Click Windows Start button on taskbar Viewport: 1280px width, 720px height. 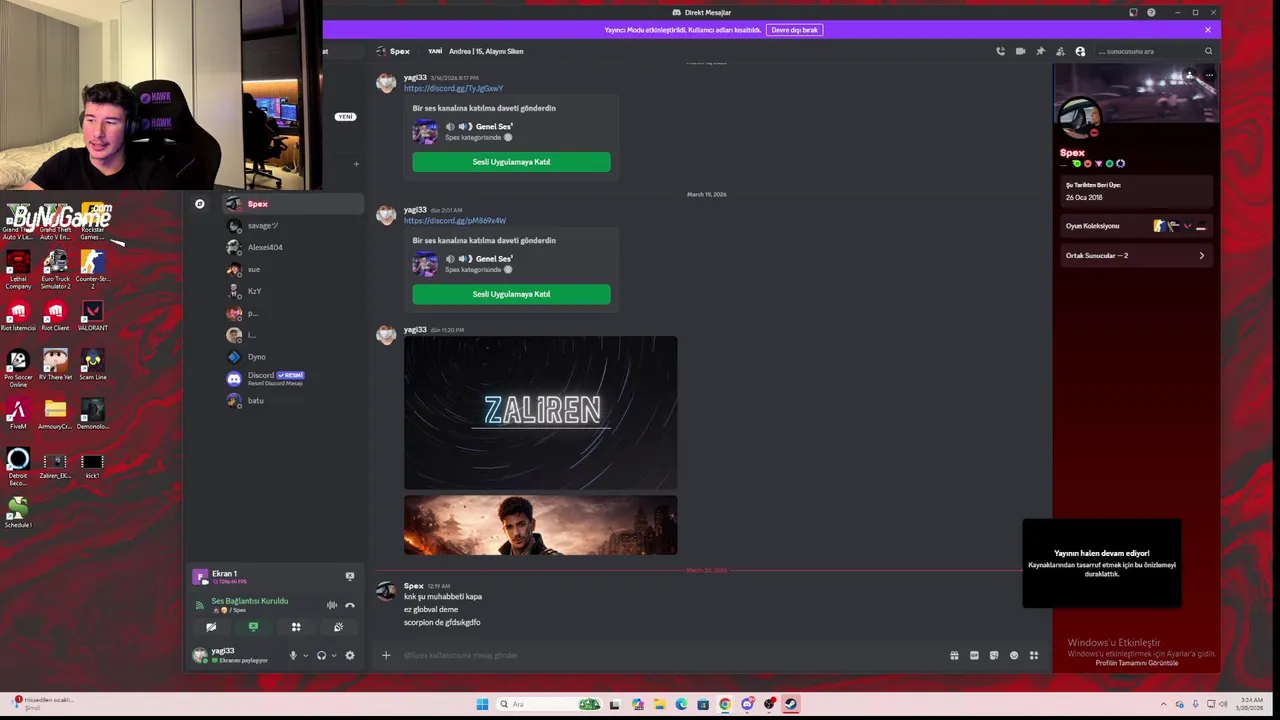coord(482,704)
